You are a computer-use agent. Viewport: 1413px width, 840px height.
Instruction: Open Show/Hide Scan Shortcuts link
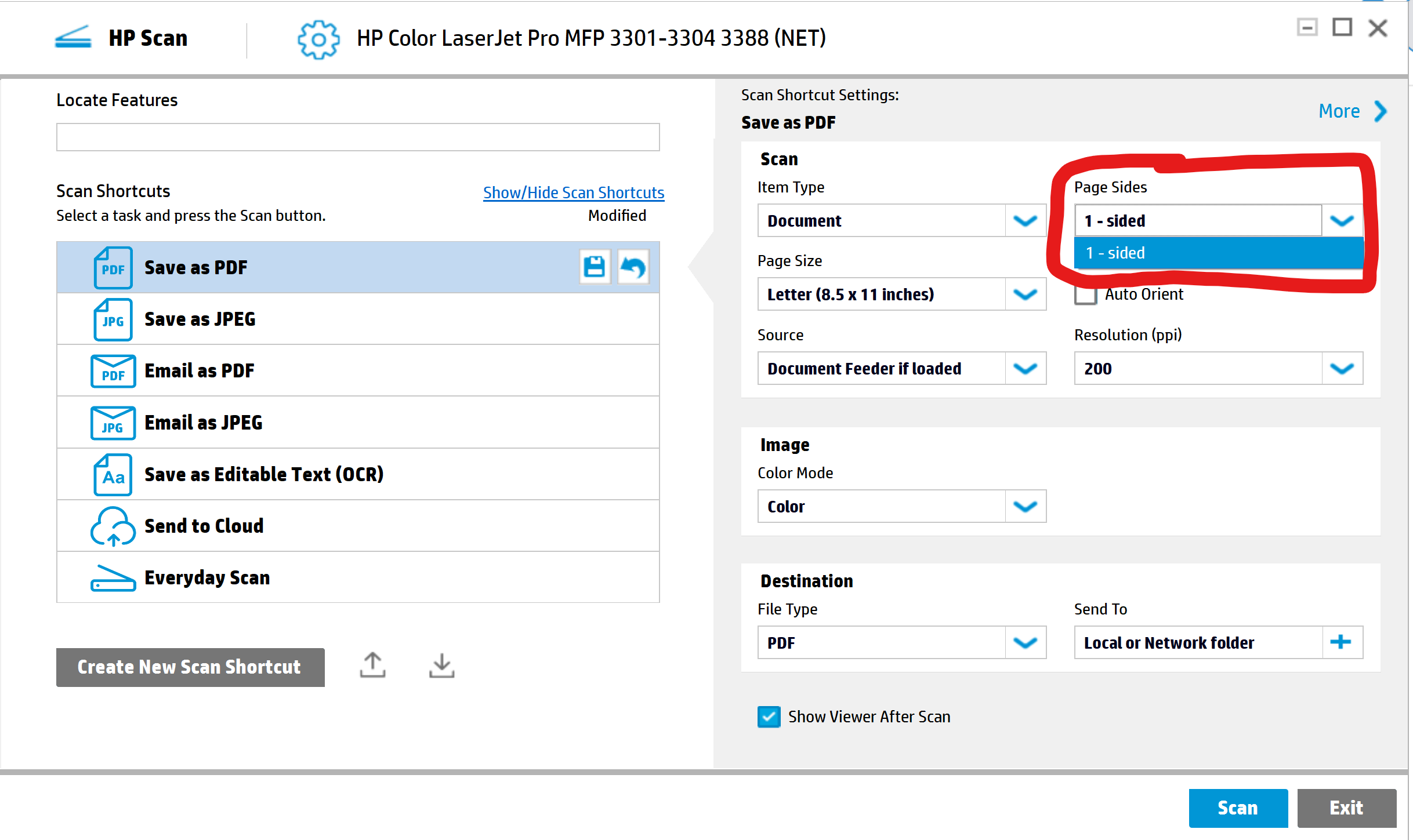pyautogui.click(x=574, y=192)
